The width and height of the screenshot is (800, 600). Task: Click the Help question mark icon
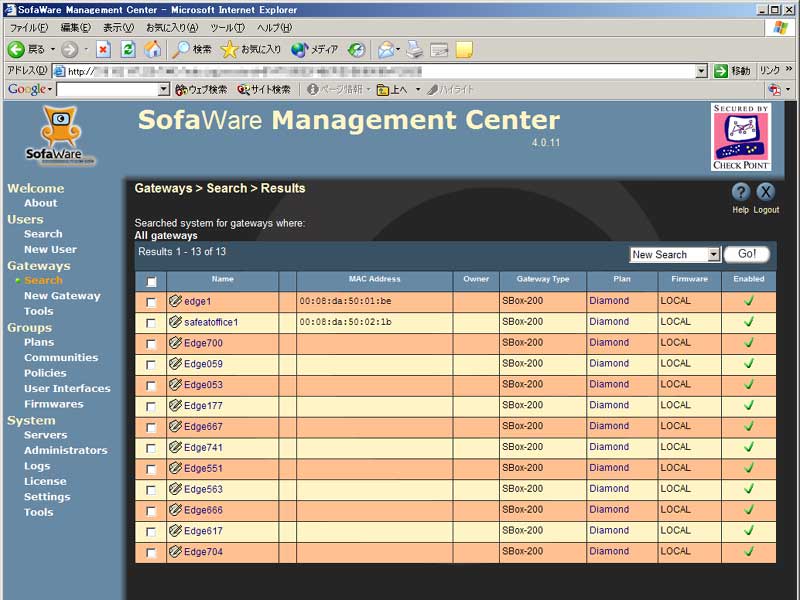[740, 192]
